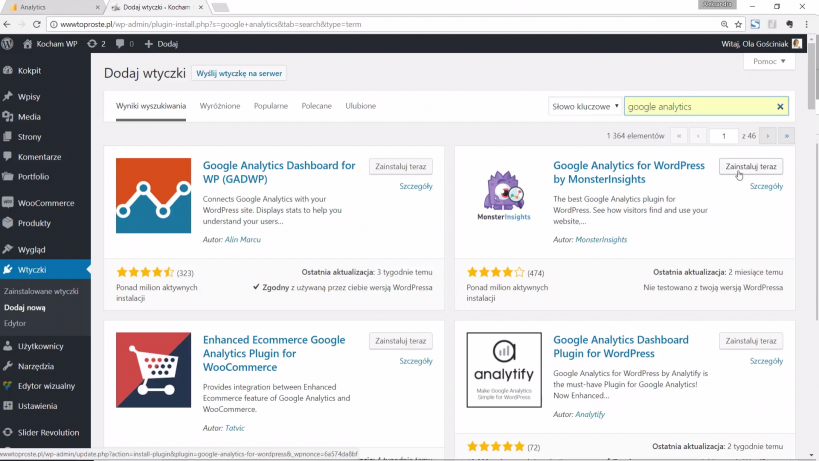The height and width of the screenshot is (461, 819).
Task: Click the Użytkownicy user icon
Action: 7,346
